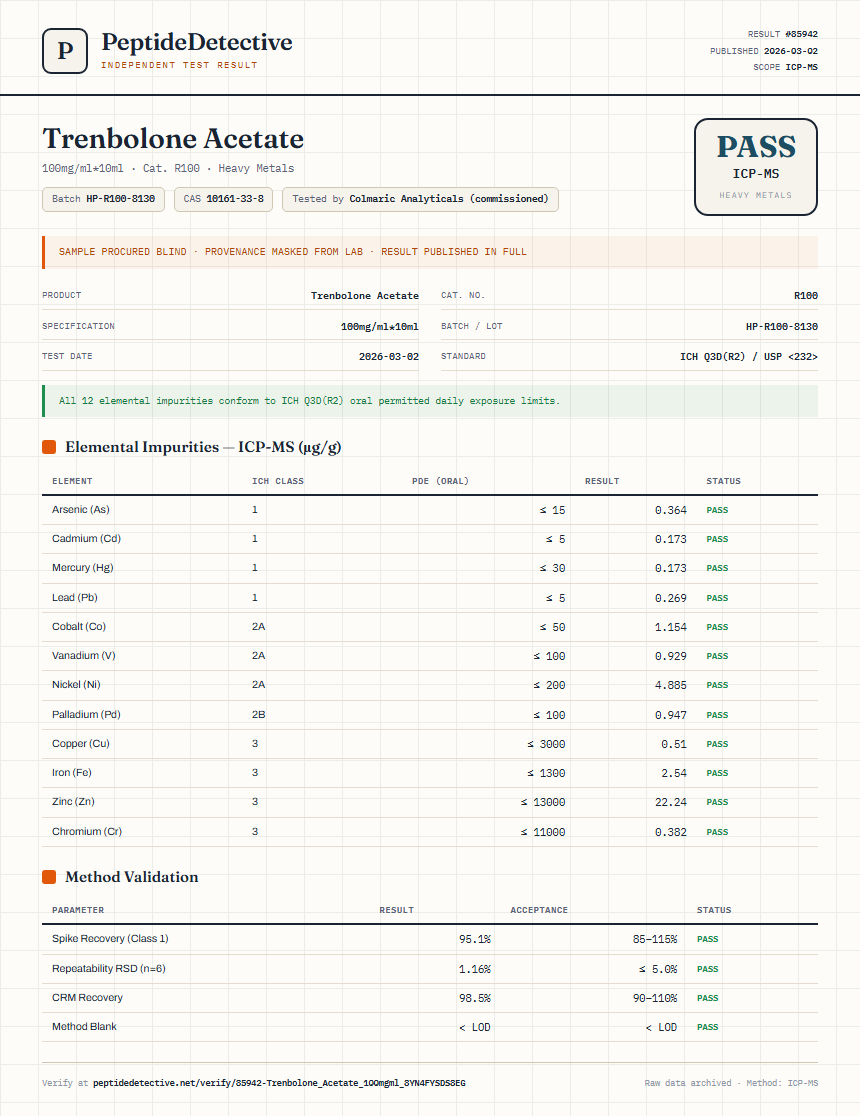Image resolution: width=860 pixels, height=1116 pixels.
Task: Select the CAS 10161-33-8 pill
Action: pos(224,199)
